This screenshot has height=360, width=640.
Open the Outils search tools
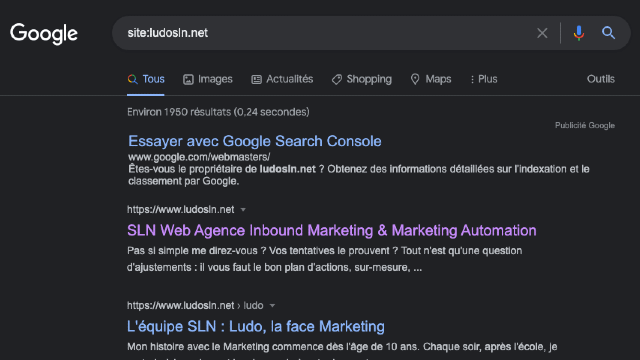(x=600, y=79)
